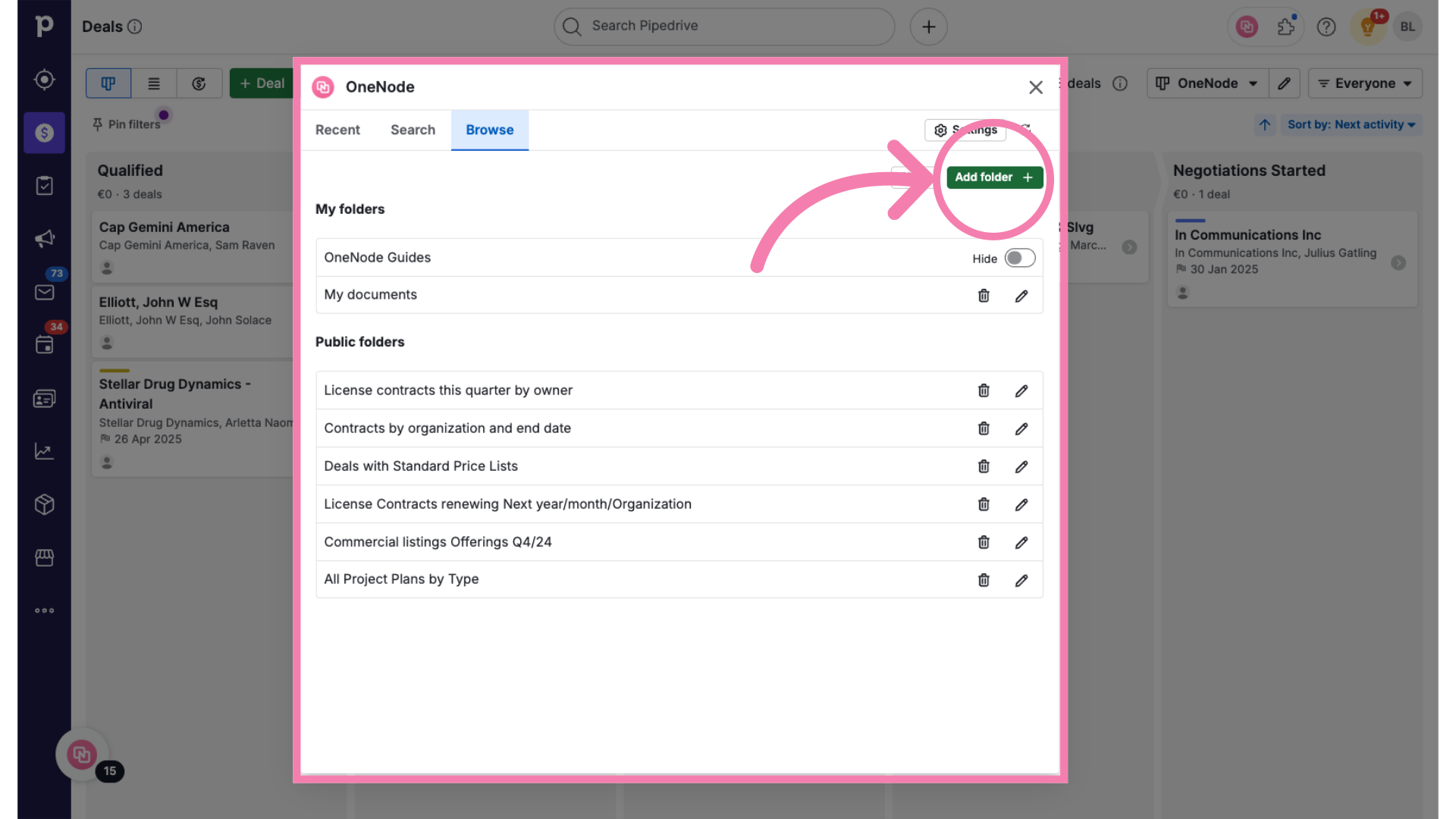Delete License contracts this quarter by owner folder
This screenshot has height=819, width=1456.
pos(984,391)
